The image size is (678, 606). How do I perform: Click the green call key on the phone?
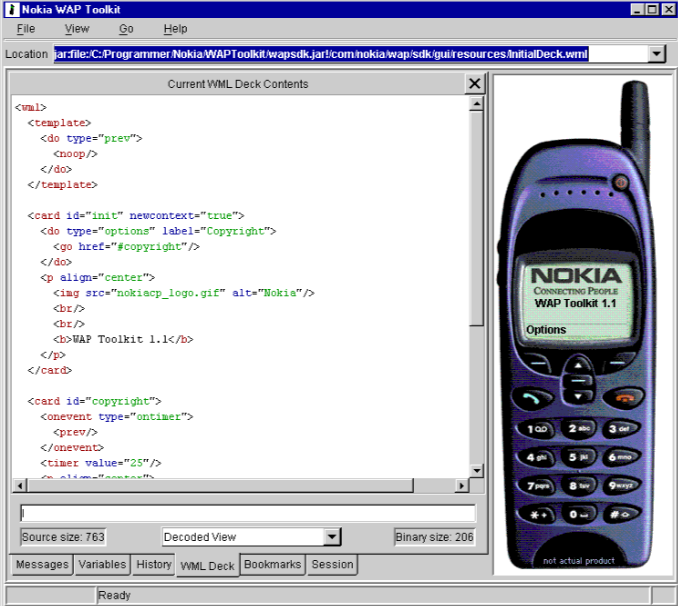pyautogui.click(x=531, y=398)
